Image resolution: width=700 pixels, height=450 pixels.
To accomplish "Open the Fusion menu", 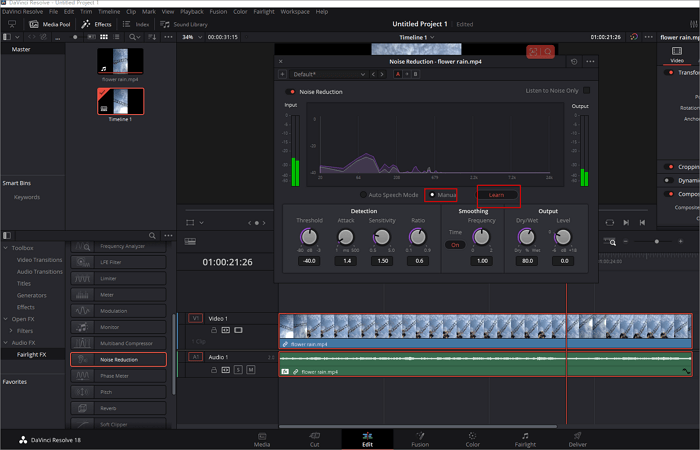I will 218,12.
